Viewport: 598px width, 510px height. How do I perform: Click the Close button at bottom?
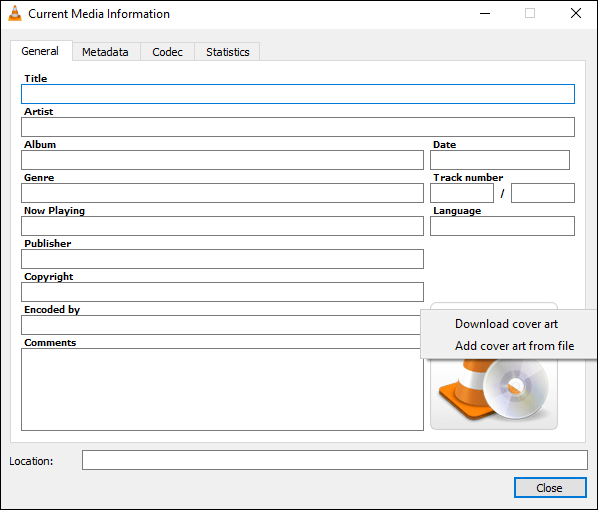(x=550, y=487)
